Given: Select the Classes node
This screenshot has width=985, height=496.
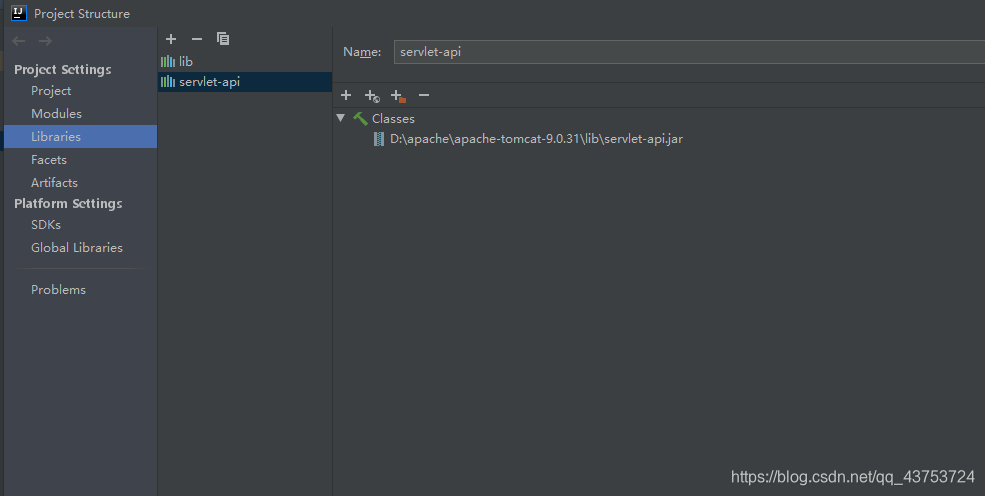Looking at the screenshot, I should coord(393,119).
